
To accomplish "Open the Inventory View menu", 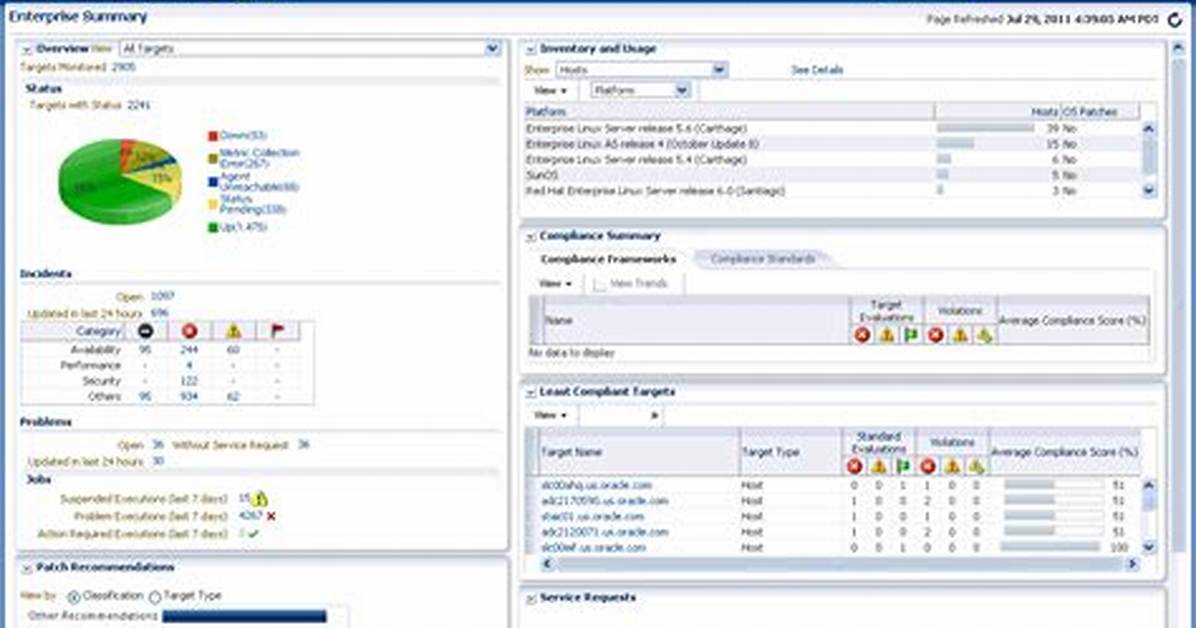I will [550, 90].
